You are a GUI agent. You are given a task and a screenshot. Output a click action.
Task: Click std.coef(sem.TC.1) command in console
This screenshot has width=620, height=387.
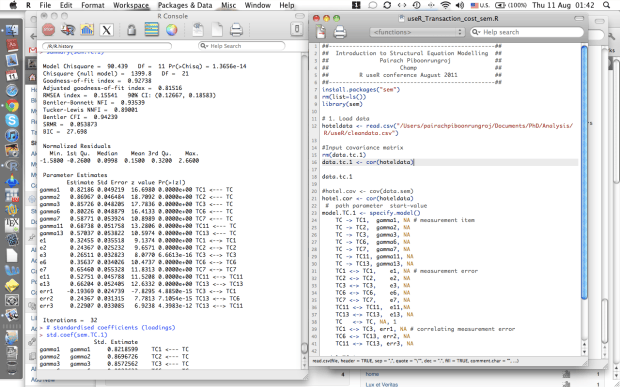[x=77, y=334]
